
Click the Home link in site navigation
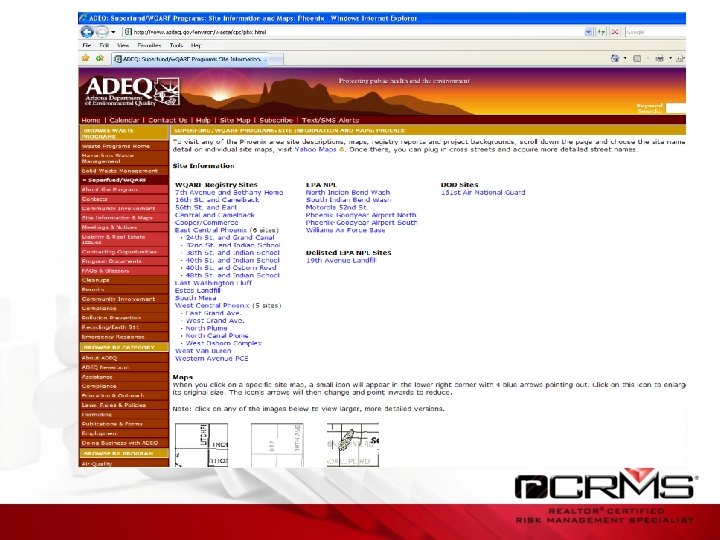[91, 120]
